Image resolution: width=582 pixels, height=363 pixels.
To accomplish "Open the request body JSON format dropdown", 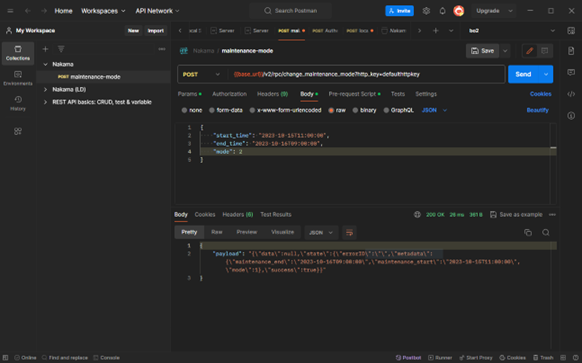I will click(x=434, y=110).
